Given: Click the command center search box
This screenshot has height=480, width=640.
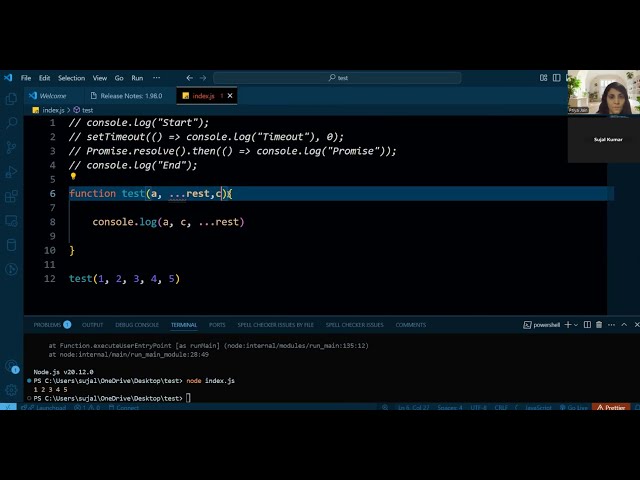Looking at the screenshot, I should pos(337,78).
